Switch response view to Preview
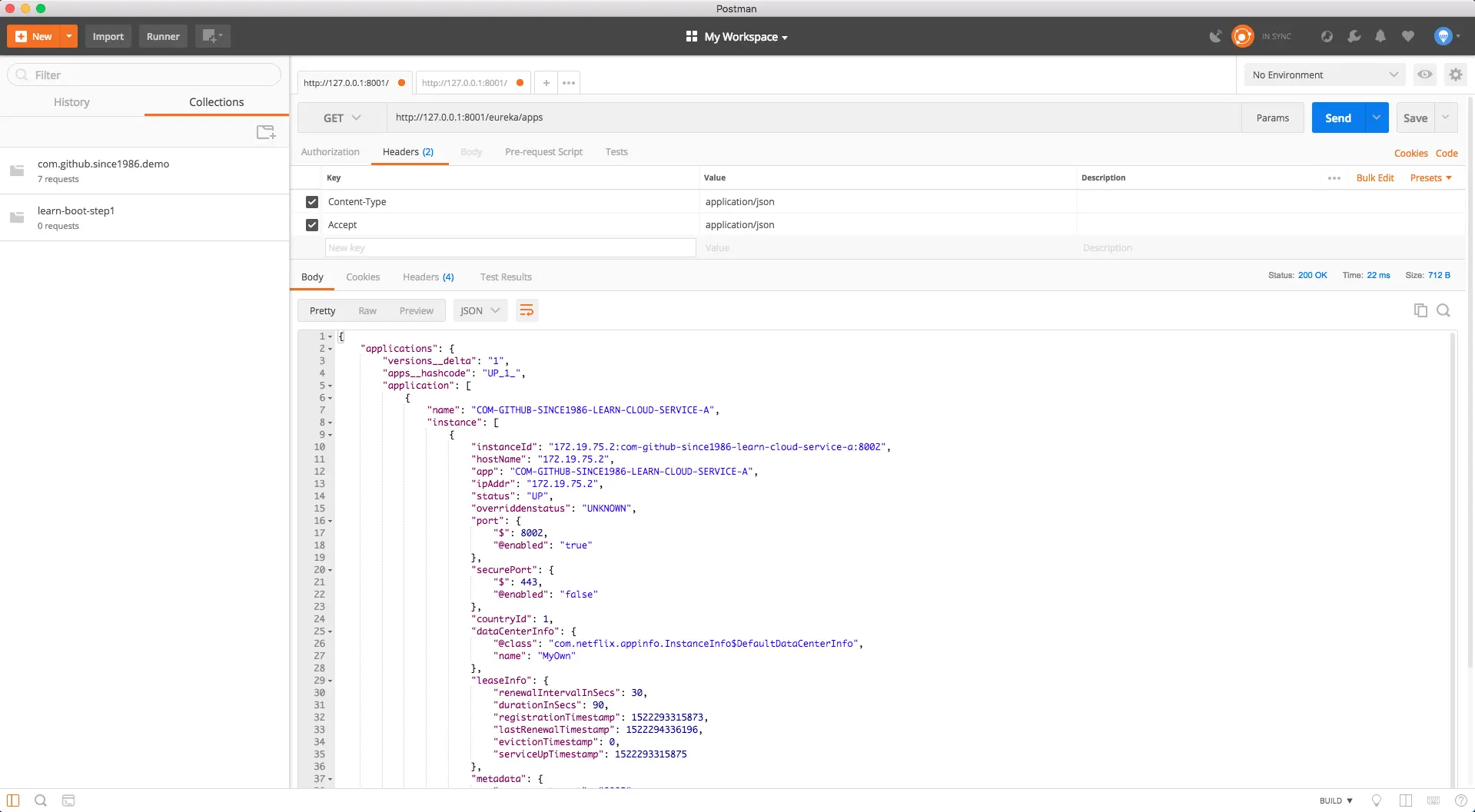Image resolution: width=1475 pixels, height=812 pixels. pyautogui.click(x=417, y=311)
